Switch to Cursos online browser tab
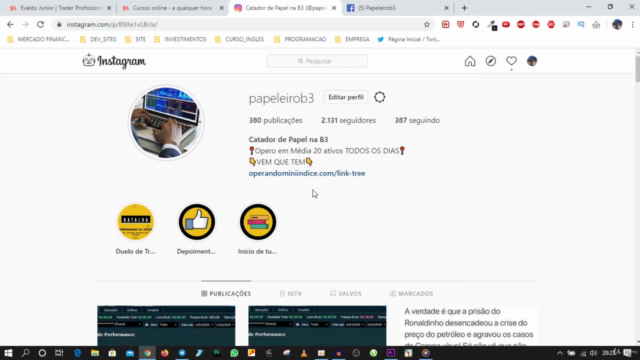Image resolution: width=640 pixels, height=360 pixels. coord(173,8)
